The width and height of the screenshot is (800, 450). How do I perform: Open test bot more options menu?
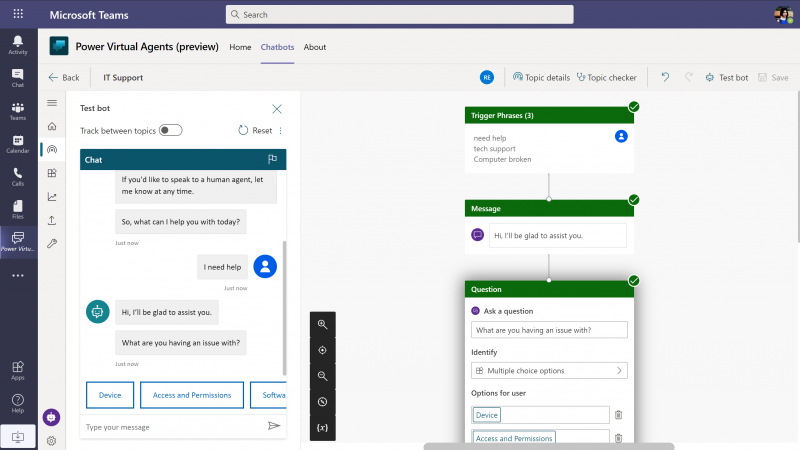[x=281, y=131]
